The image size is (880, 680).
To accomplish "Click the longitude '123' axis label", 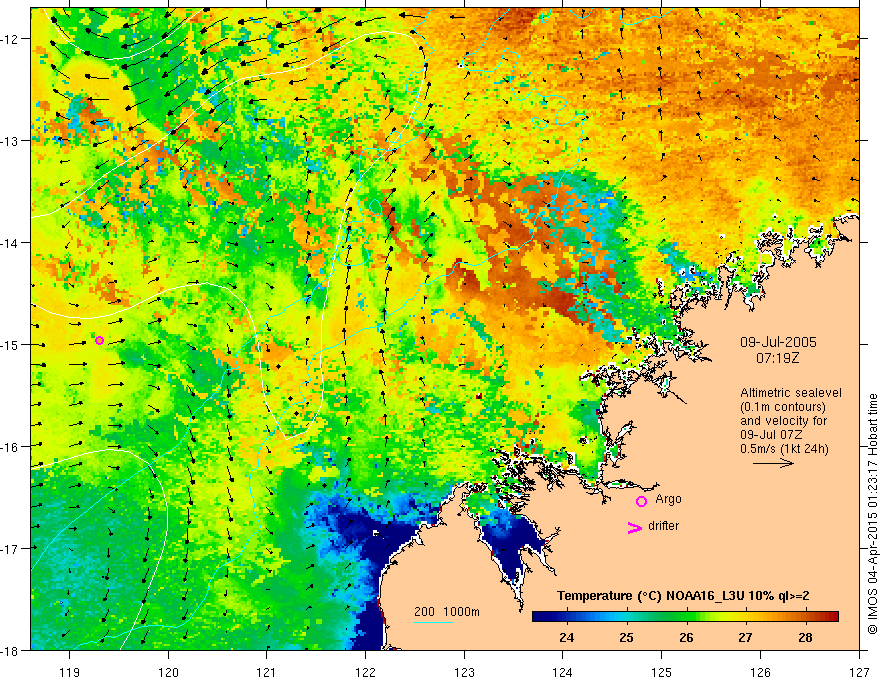I will 464,672.
